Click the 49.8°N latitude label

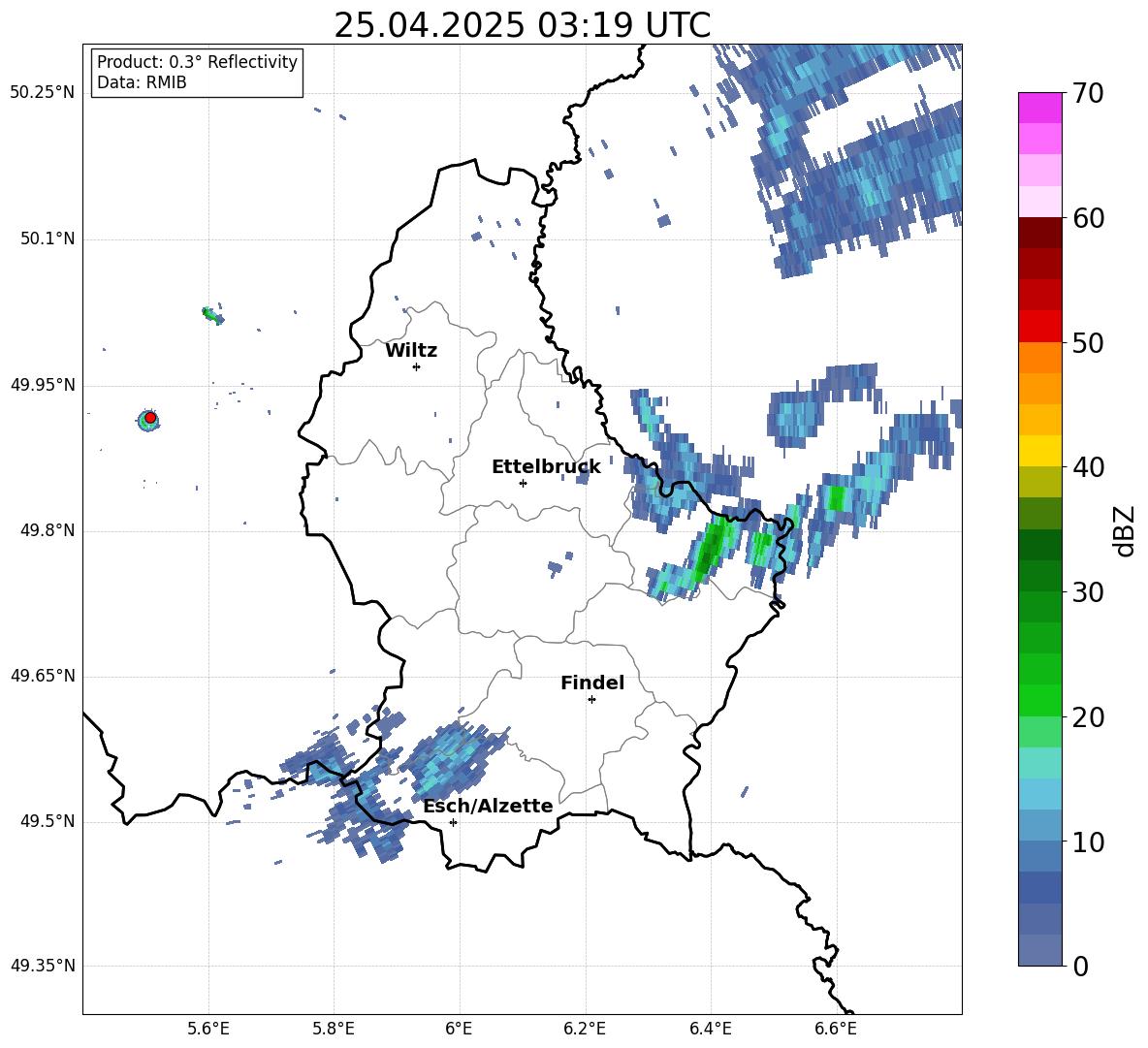(47, 530)
